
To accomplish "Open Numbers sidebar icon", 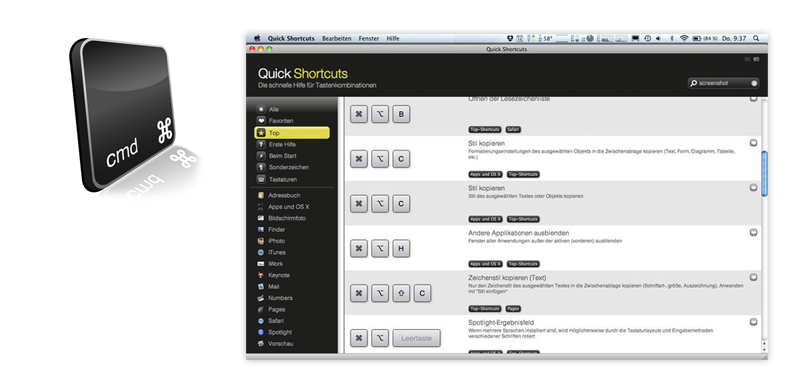I will 261,298.
